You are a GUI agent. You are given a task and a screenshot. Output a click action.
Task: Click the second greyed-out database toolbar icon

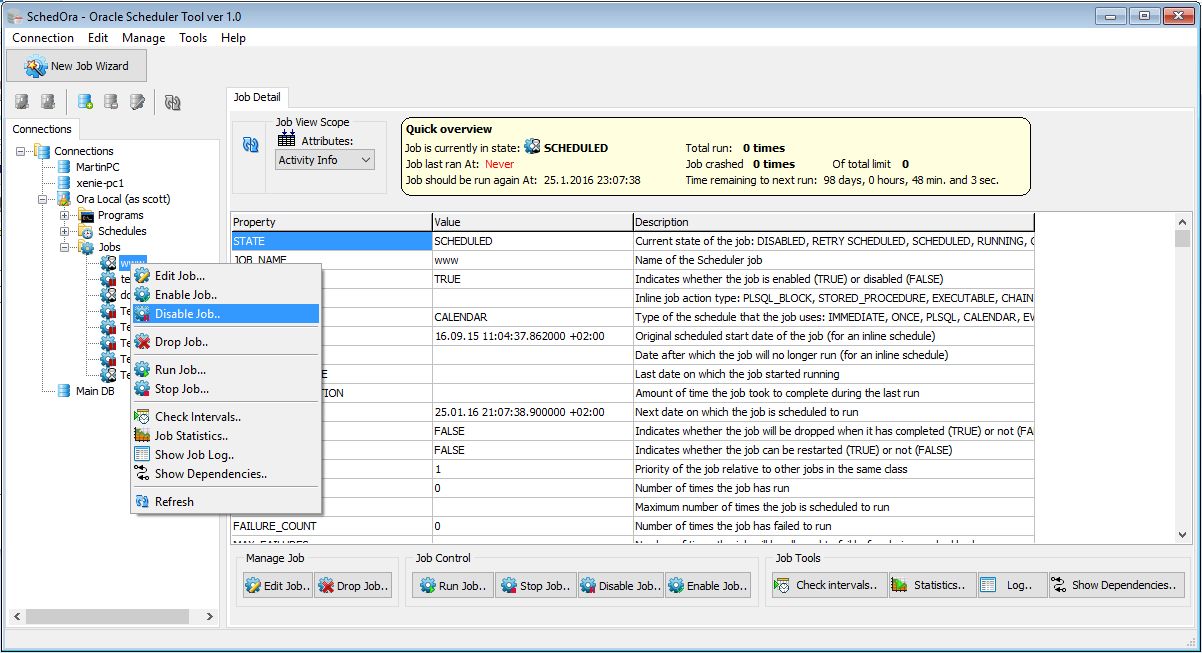coord(47,101)
